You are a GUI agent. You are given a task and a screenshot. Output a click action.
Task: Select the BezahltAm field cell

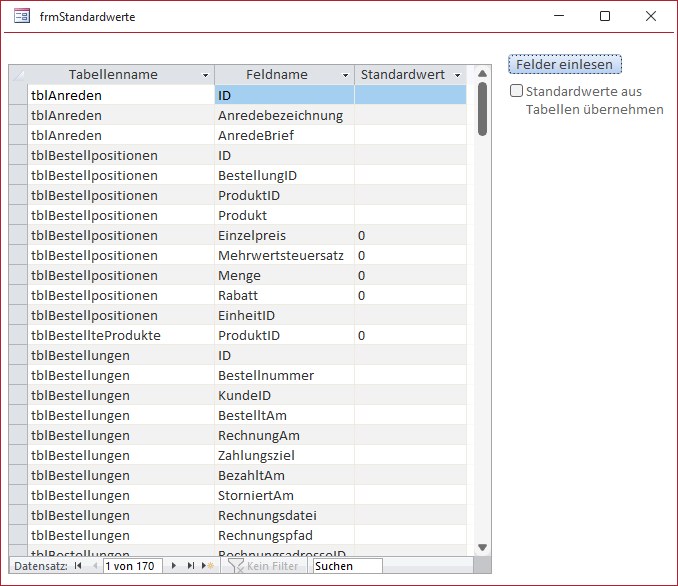284,475
